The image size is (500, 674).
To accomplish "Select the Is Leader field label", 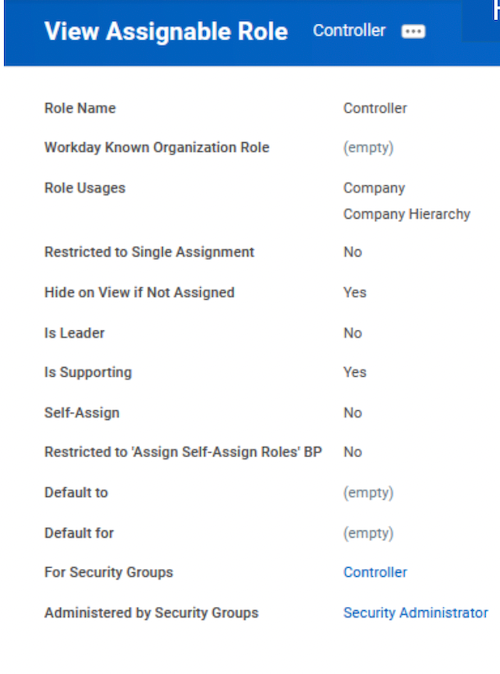I will 74,333.
